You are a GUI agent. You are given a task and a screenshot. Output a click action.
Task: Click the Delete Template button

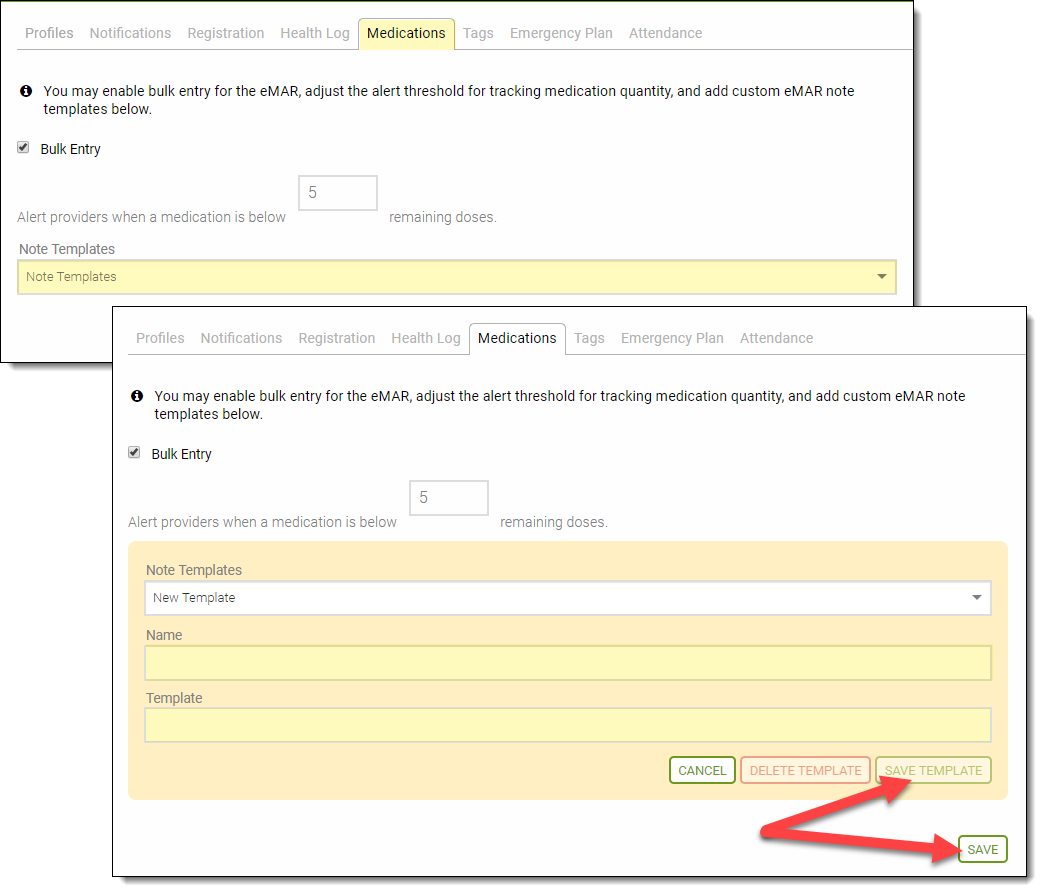point(805,770)
